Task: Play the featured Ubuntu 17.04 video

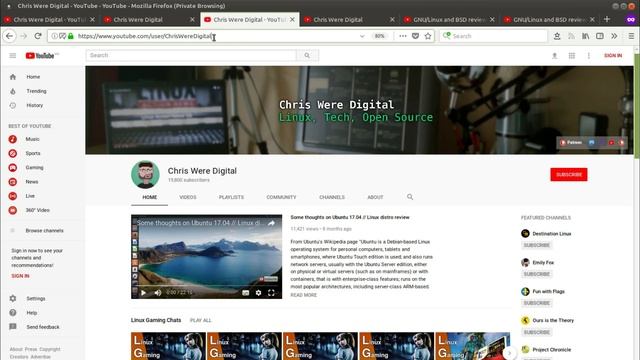Action: click(143, 293)
